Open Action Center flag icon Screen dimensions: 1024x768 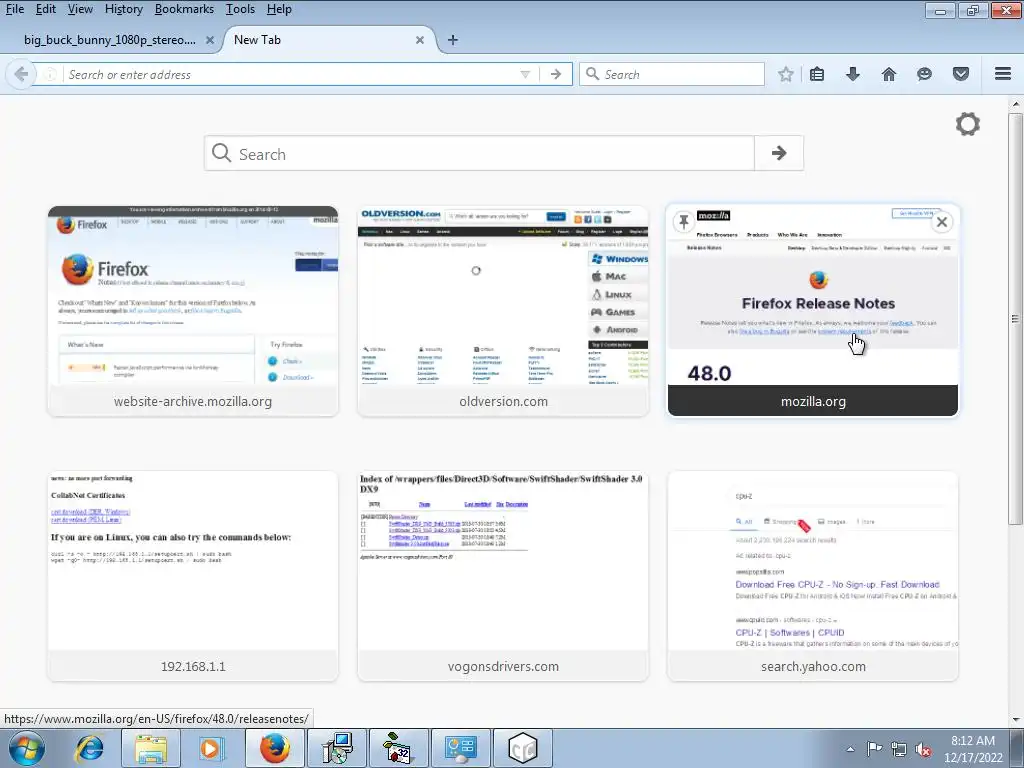pyautogui.click(x=874, y=748)
